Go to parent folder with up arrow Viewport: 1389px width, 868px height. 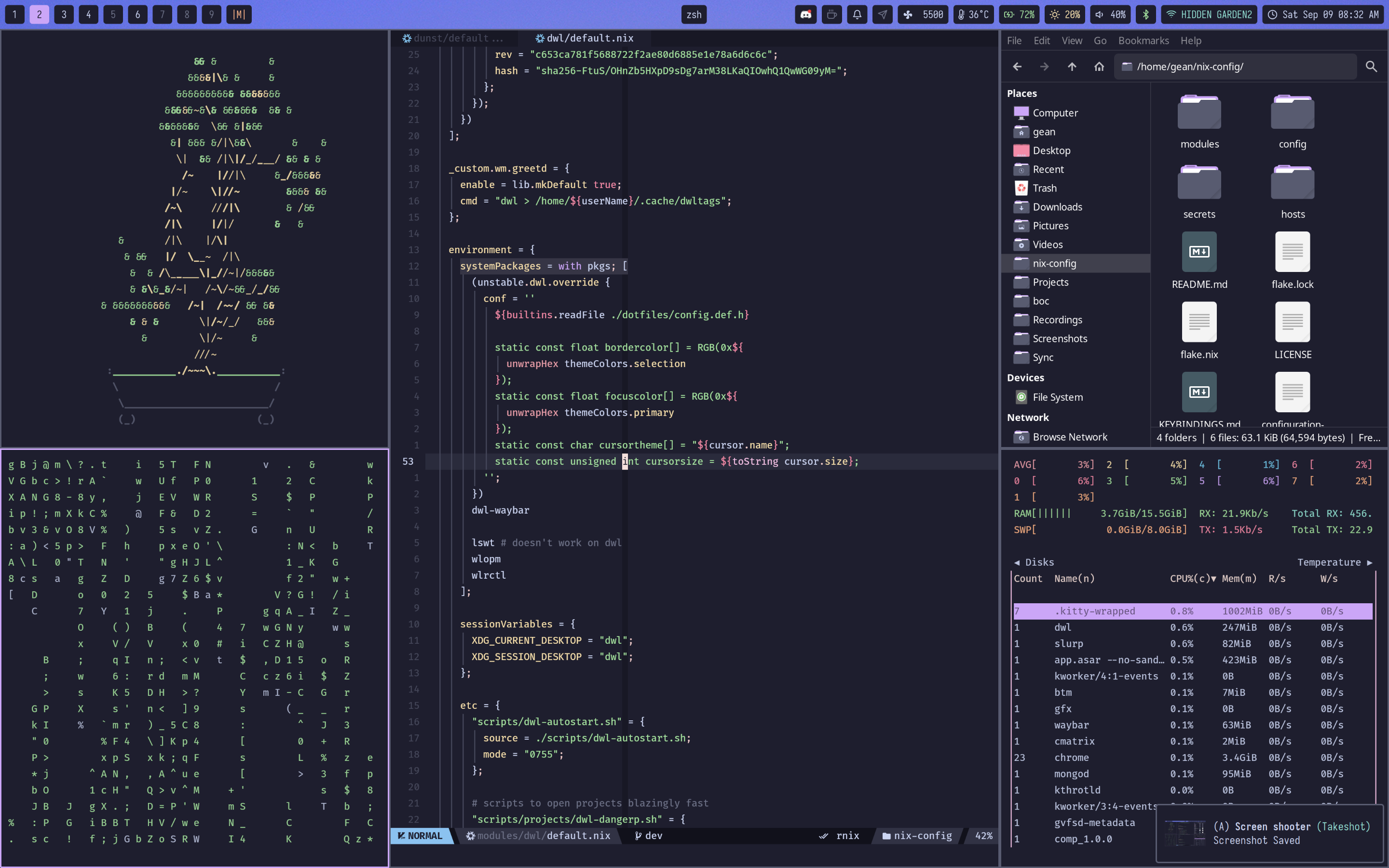coord(1072,67)
